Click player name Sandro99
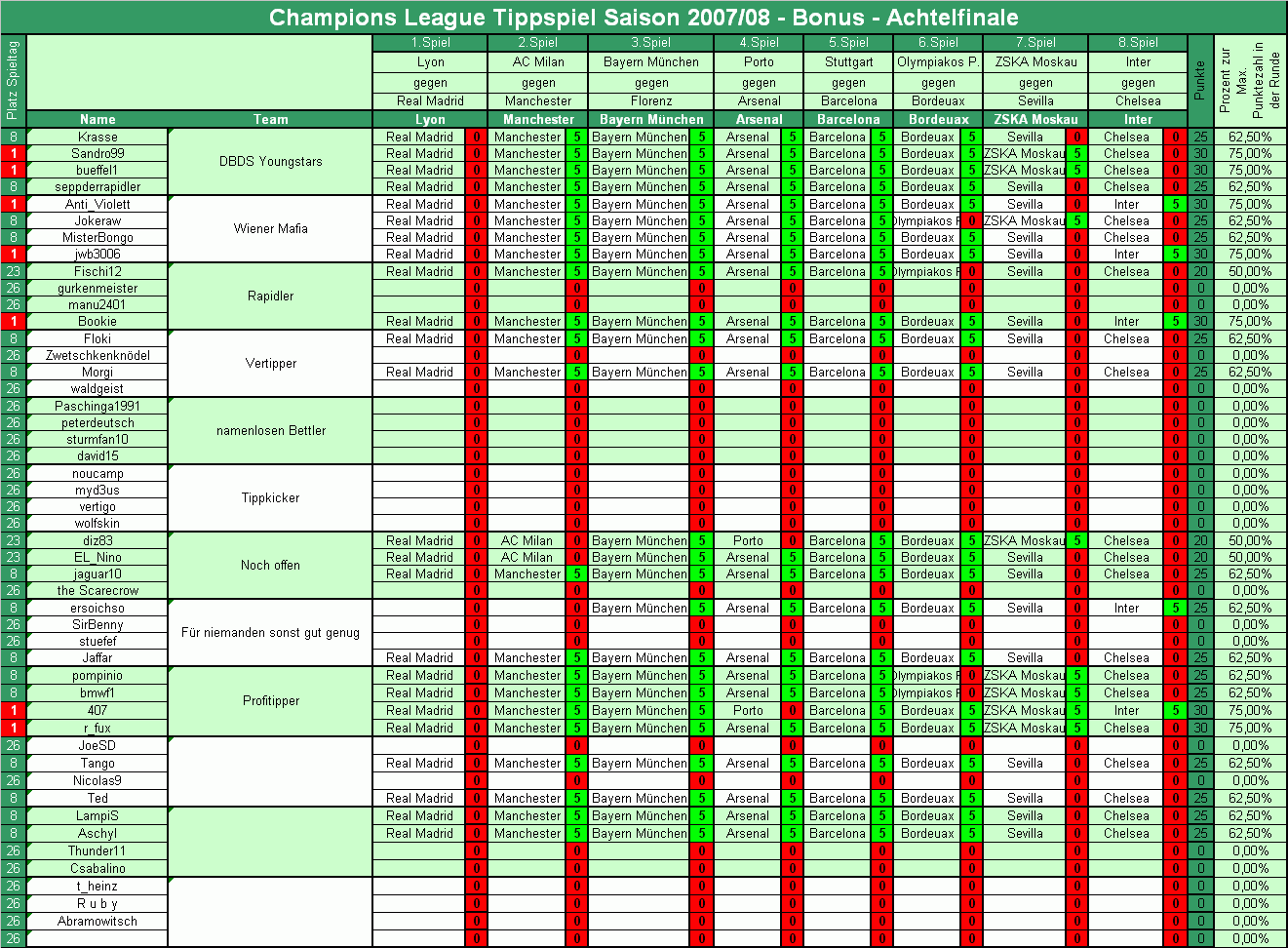Screen dimensions: 1288x948 pyautogui.click(x=98, y=154)
